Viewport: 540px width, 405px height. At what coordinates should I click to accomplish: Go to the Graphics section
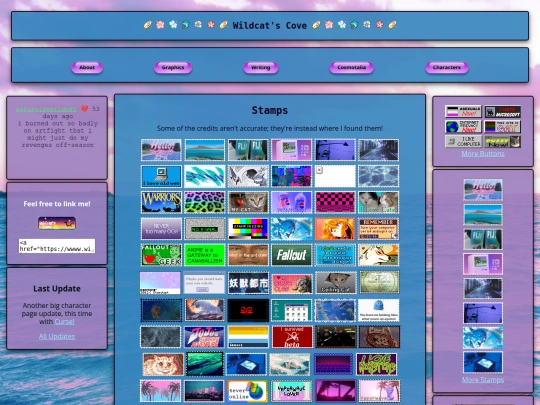pos(173,68)
